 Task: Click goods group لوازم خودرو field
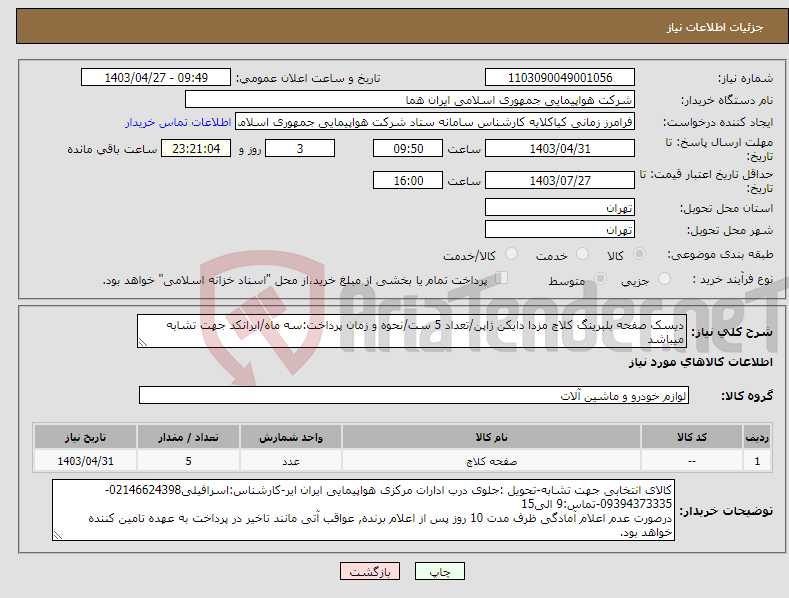[x=414, y=396]
